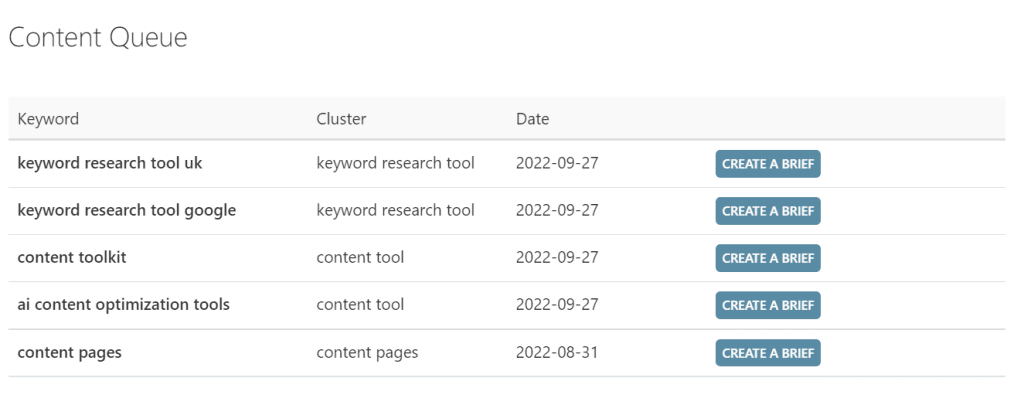1024x398 pixels.
Task: Click the Date column header
Action: click(x=533, y=119)
